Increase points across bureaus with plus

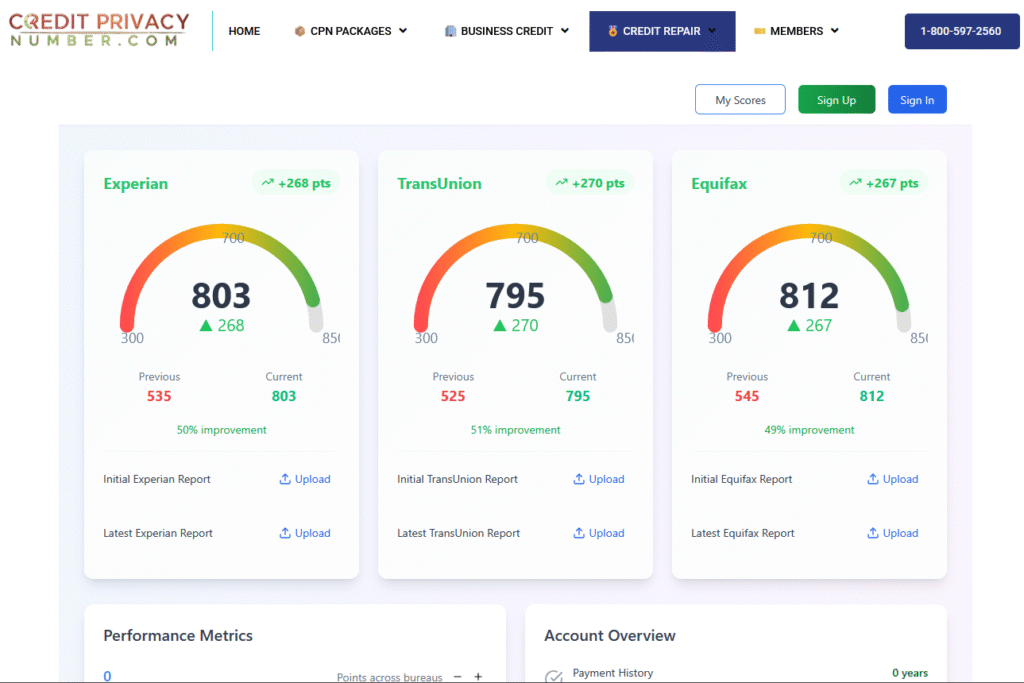478,677
